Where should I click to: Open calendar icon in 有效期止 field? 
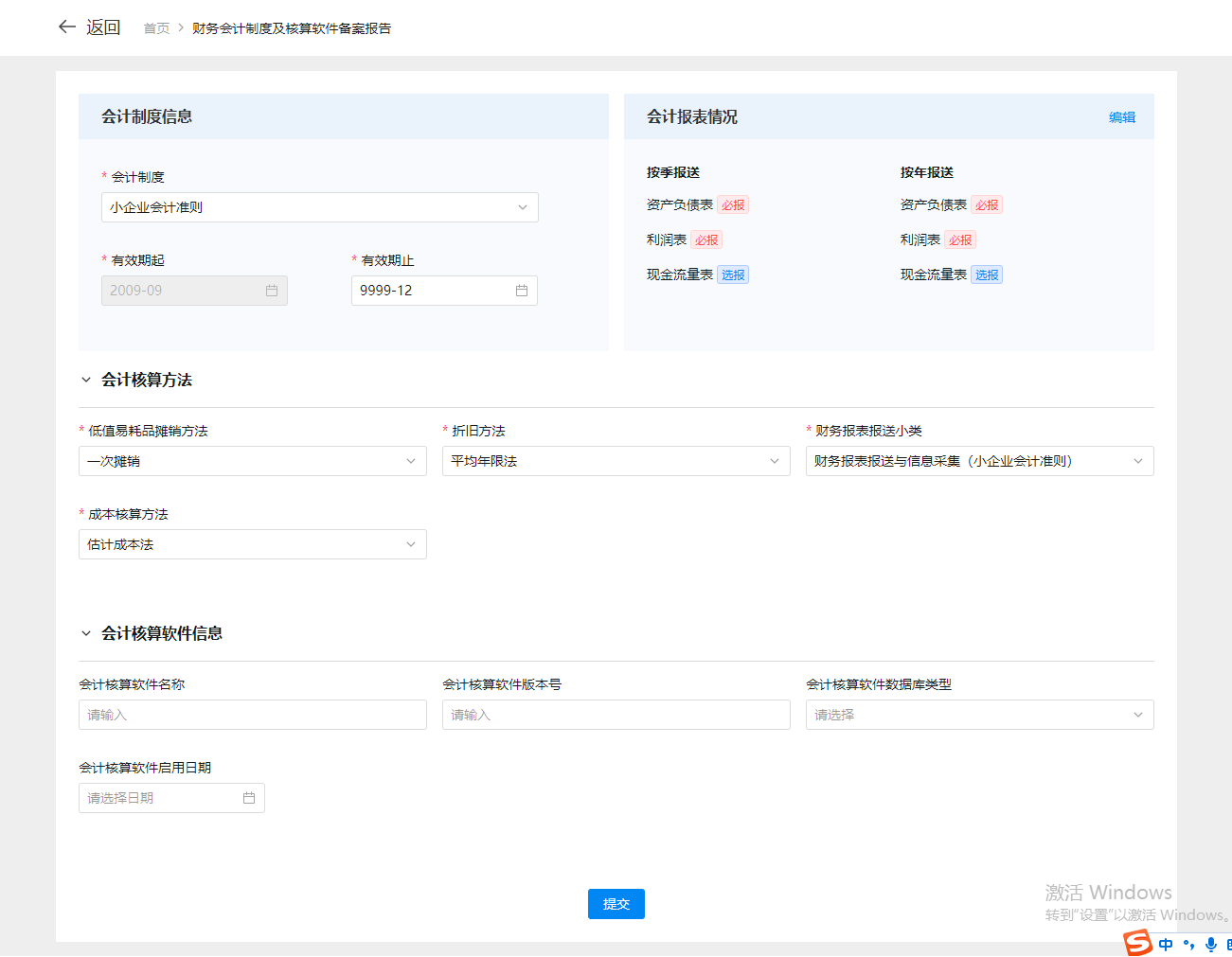pos(521,291)
